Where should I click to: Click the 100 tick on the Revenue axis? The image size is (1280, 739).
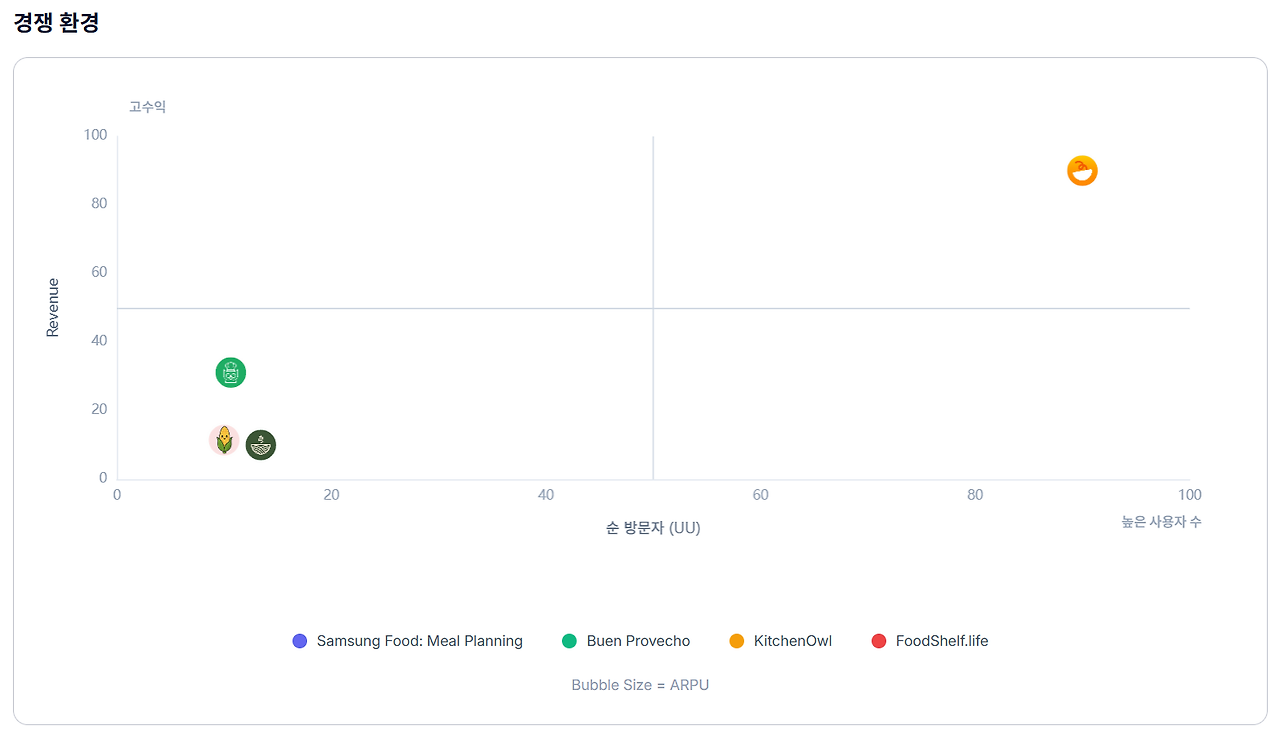coord(96,135)
